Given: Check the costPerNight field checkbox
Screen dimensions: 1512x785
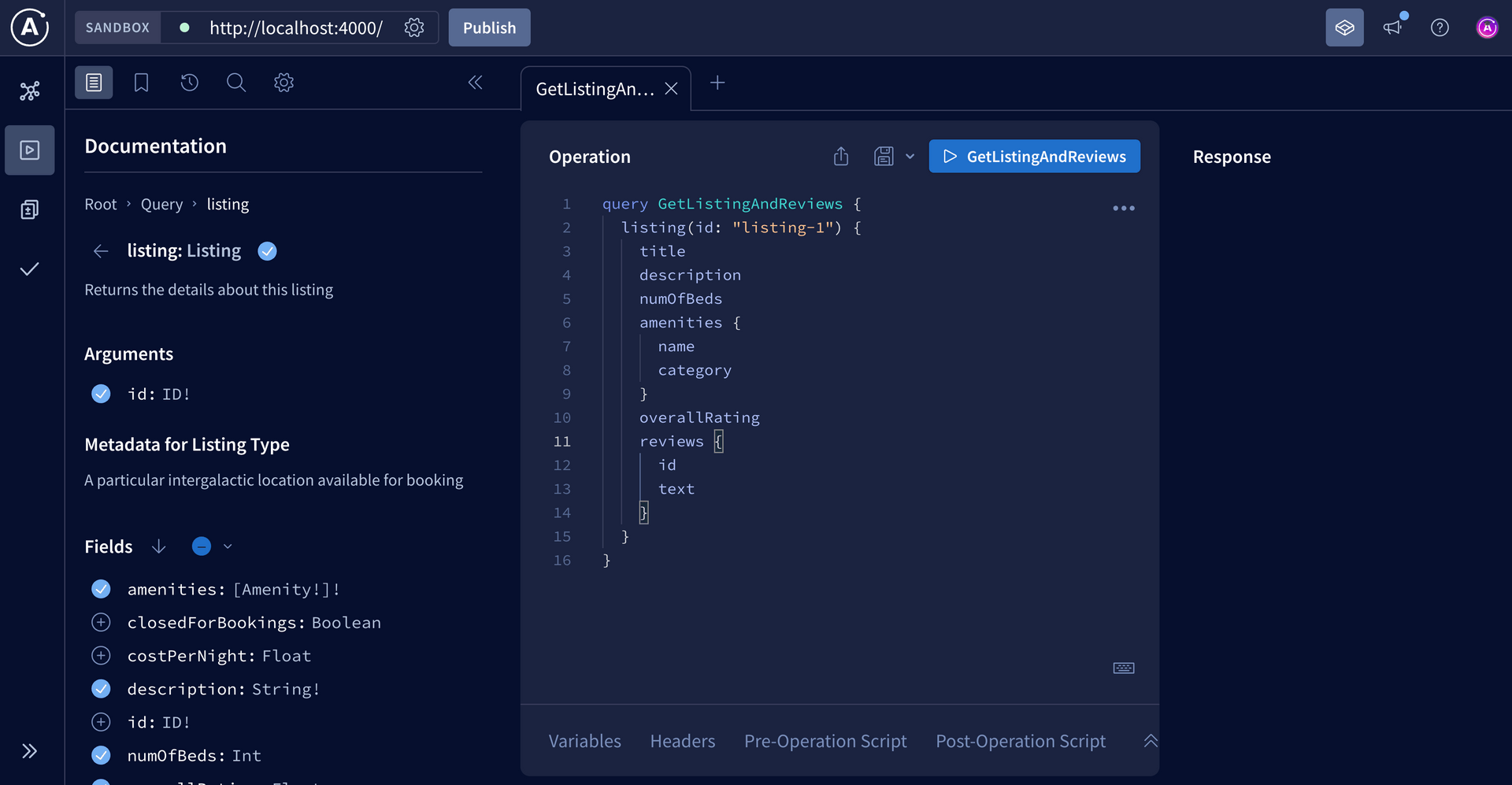Looking at the screenshot, I should click(101, 655).
